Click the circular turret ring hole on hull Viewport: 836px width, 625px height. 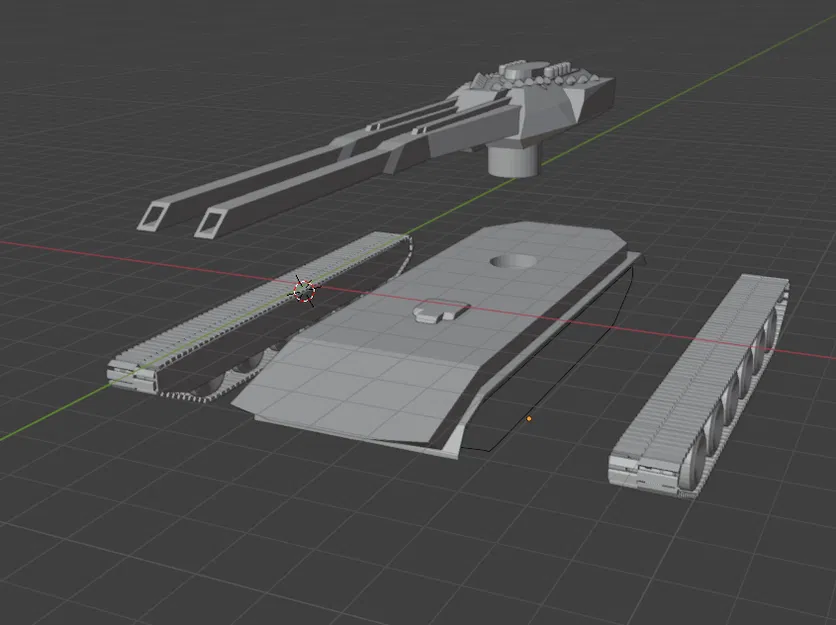point(513,261)
